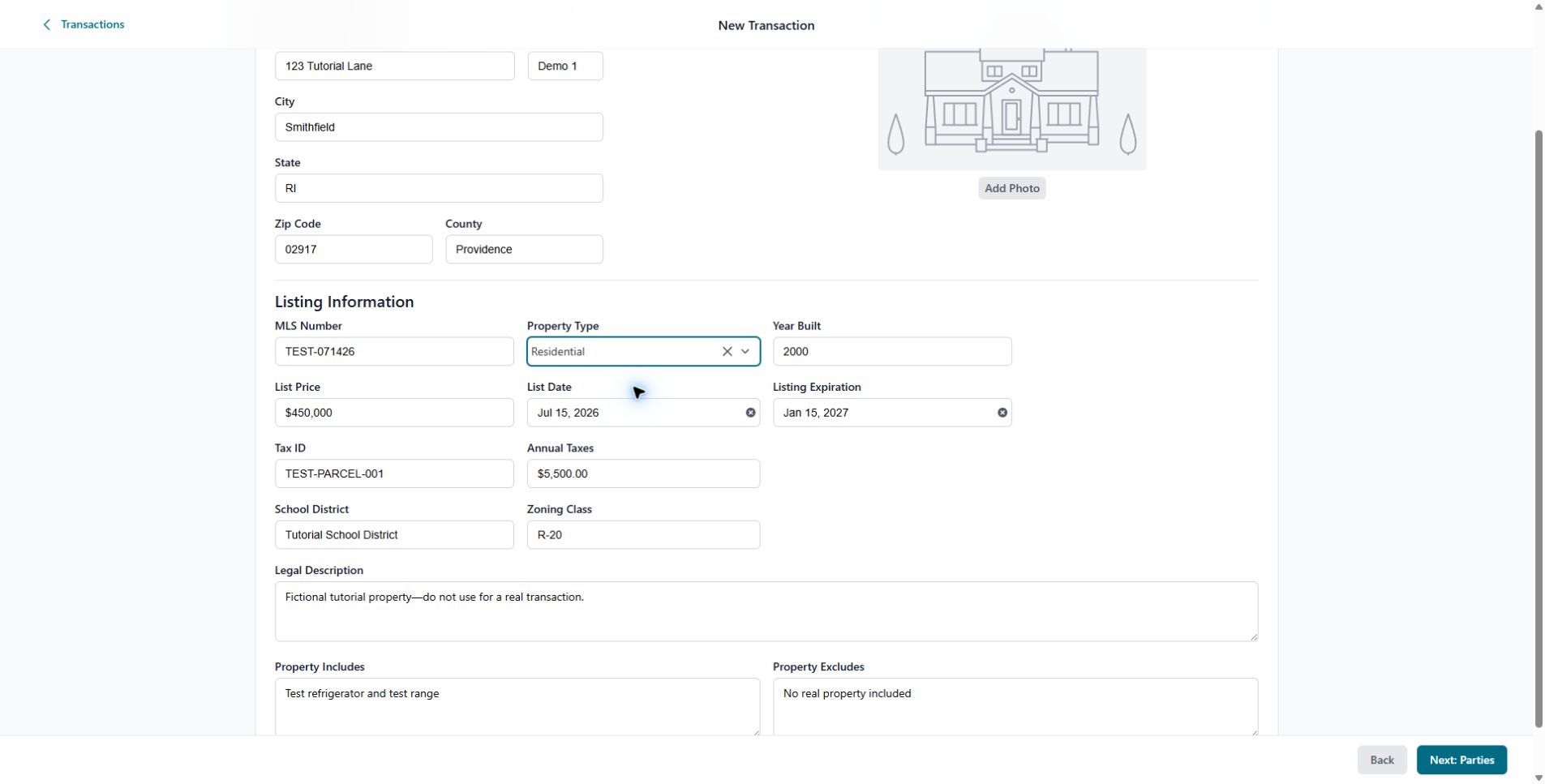Viewport: 1545px width, 784px height.
Task: Click the Listing Information heading
Action: [x=344, y=302]
